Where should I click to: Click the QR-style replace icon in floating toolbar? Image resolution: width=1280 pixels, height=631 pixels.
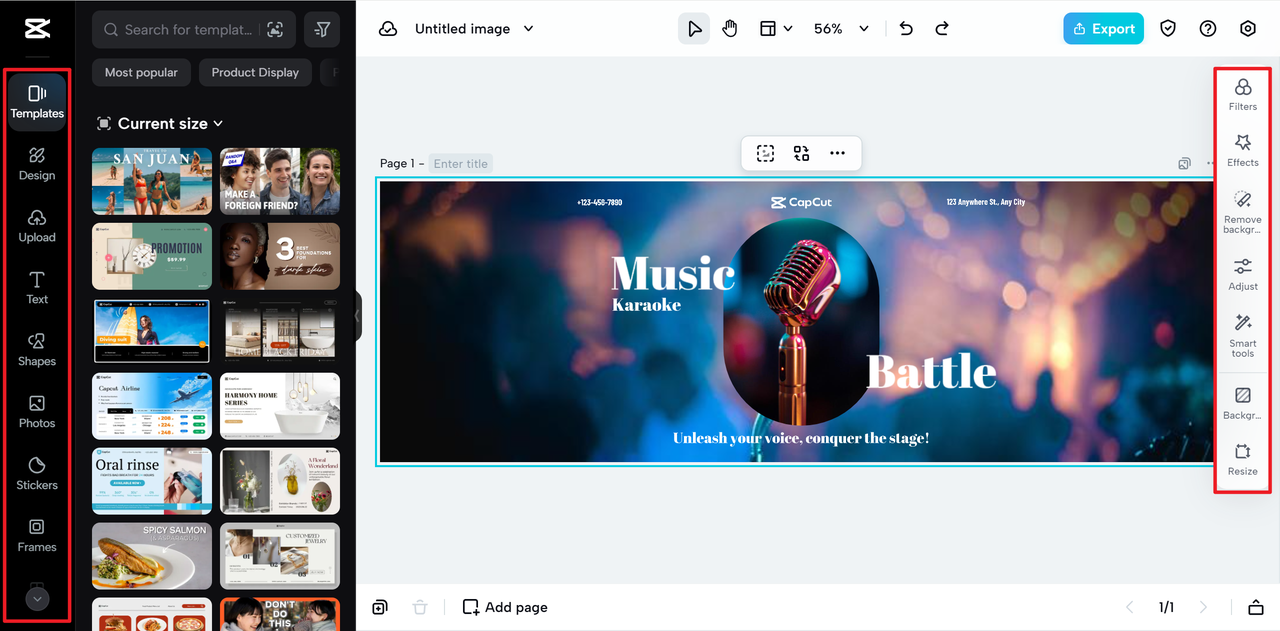[801, 153]
